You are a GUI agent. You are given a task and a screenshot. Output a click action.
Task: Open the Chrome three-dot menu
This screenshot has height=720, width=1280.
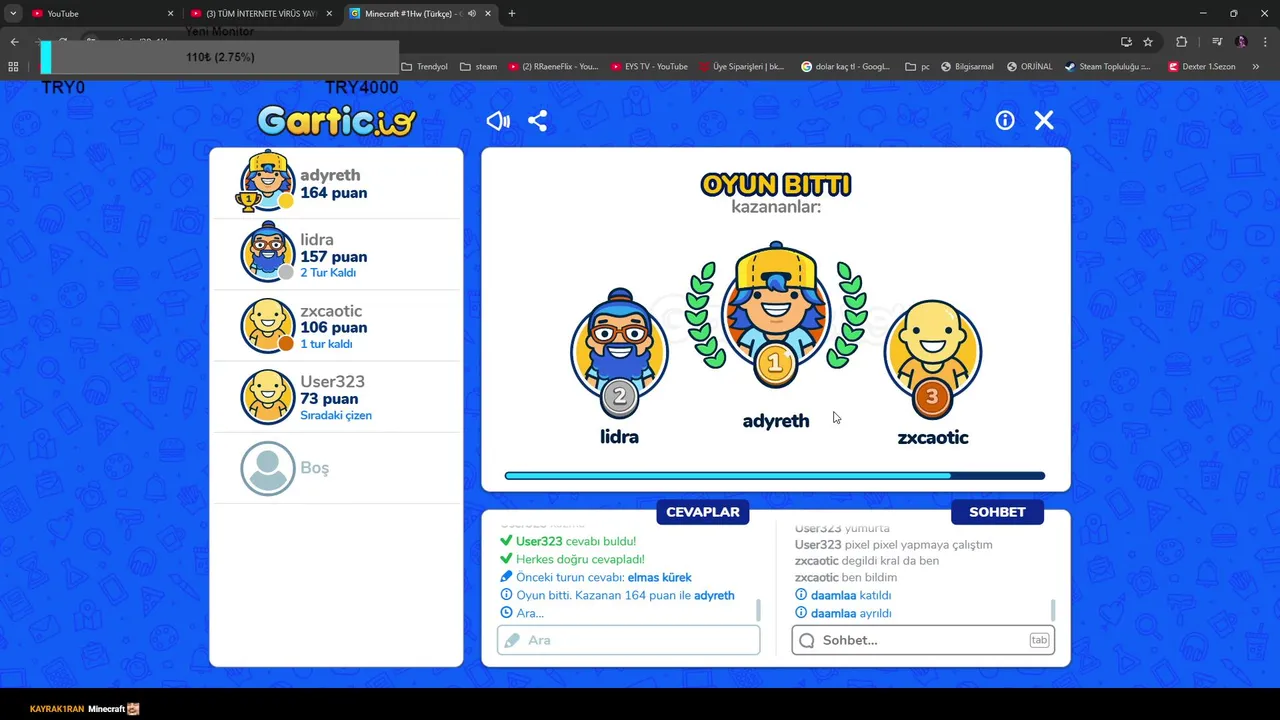[1265, 42]
